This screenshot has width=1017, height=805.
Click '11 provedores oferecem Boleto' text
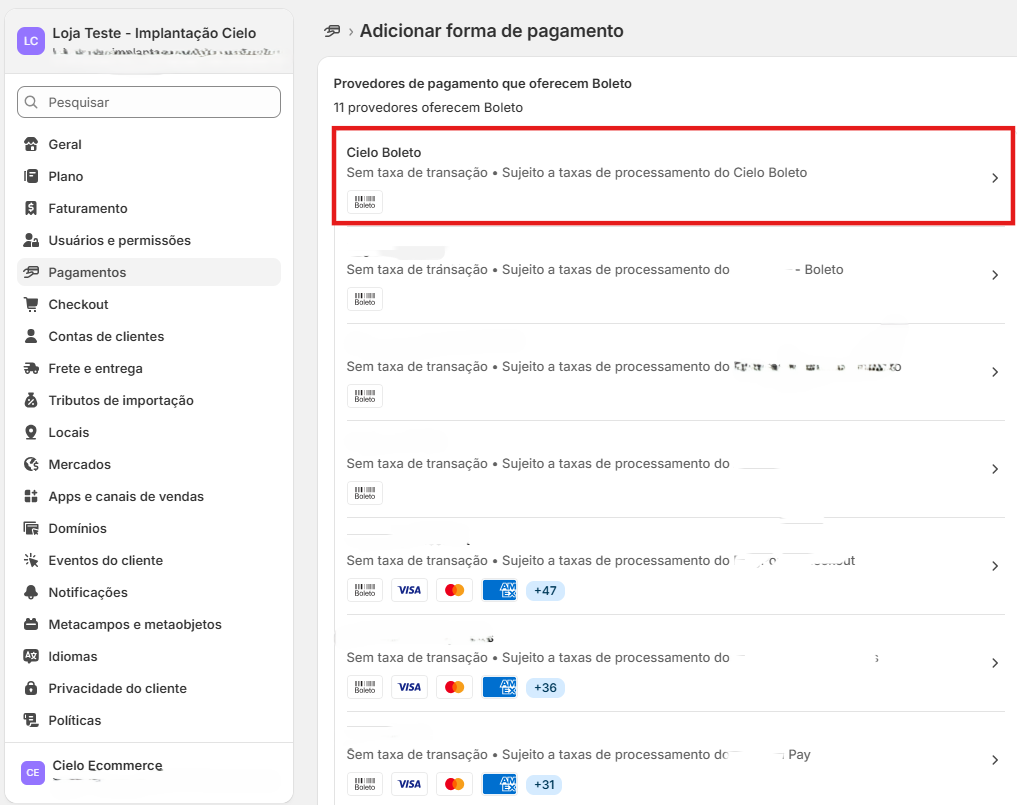point(428,107)
